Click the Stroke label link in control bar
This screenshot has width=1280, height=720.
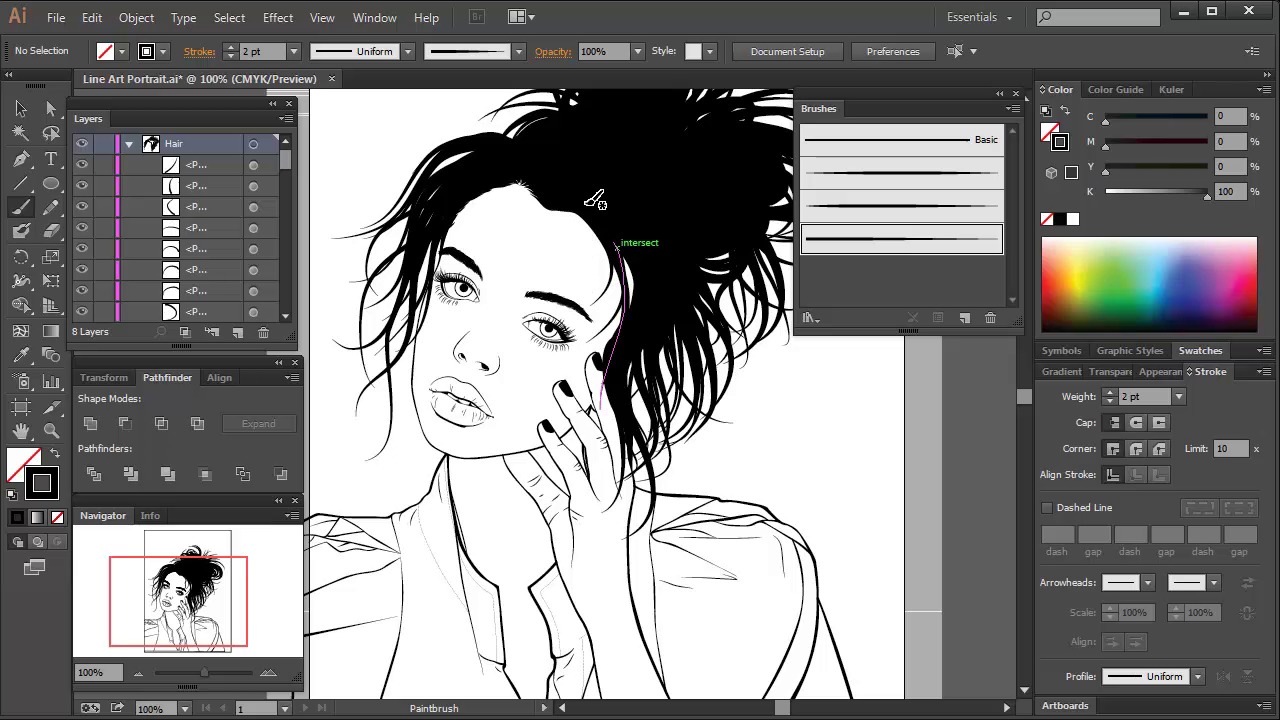point(199,52)
